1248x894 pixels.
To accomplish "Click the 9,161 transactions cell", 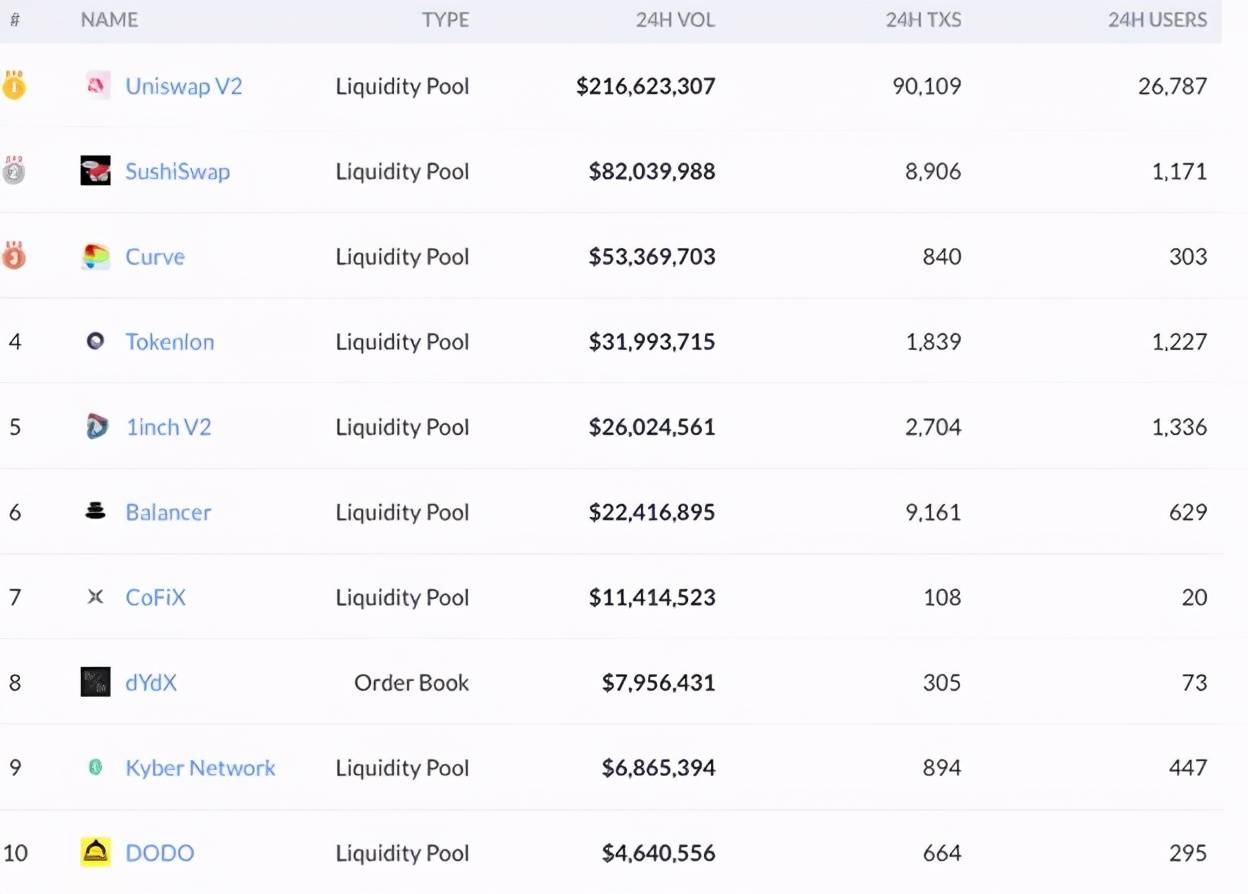I will (934, 512).
